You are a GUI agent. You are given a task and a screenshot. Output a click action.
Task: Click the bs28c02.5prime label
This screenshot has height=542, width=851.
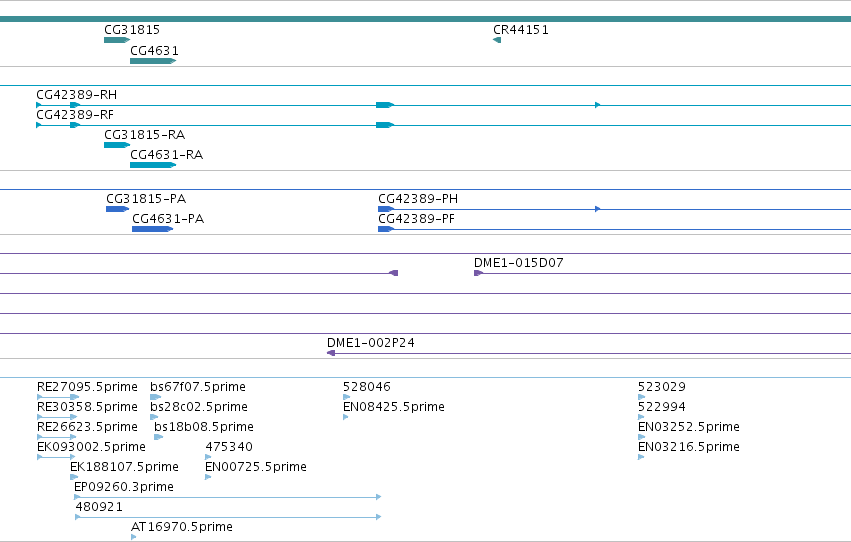coord(199,407)
